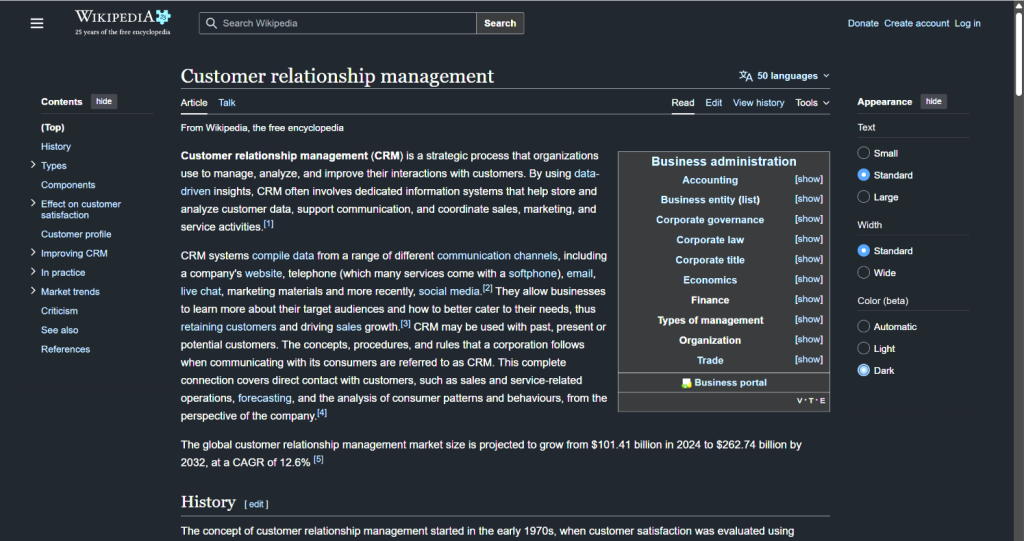Open the retaining customers link
This screenshot has width=1024, height=541.
point(229,327)
